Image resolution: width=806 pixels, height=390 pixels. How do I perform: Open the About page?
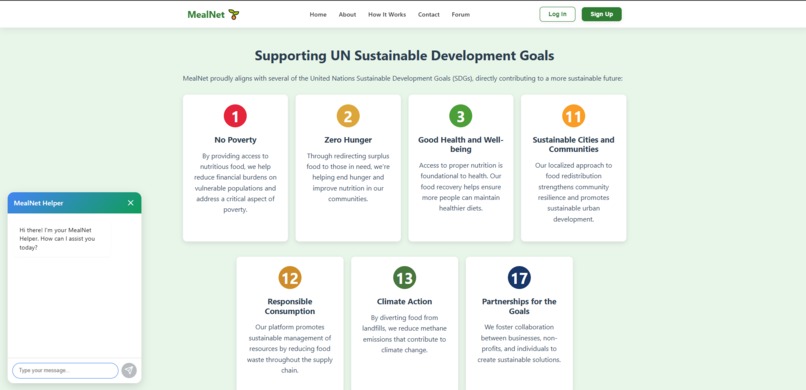pyautogui.click(x=347, y=14)
